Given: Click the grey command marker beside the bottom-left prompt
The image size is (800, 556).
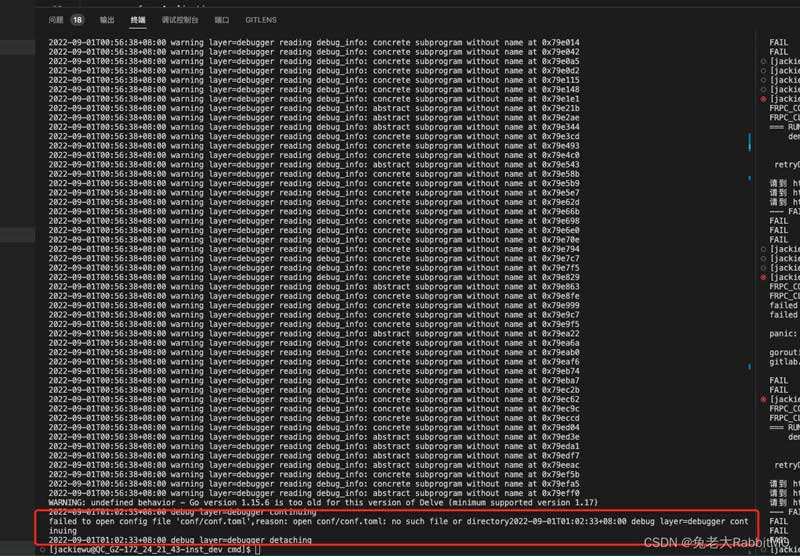Looking at the screenshot, I should tap(41, 550).
